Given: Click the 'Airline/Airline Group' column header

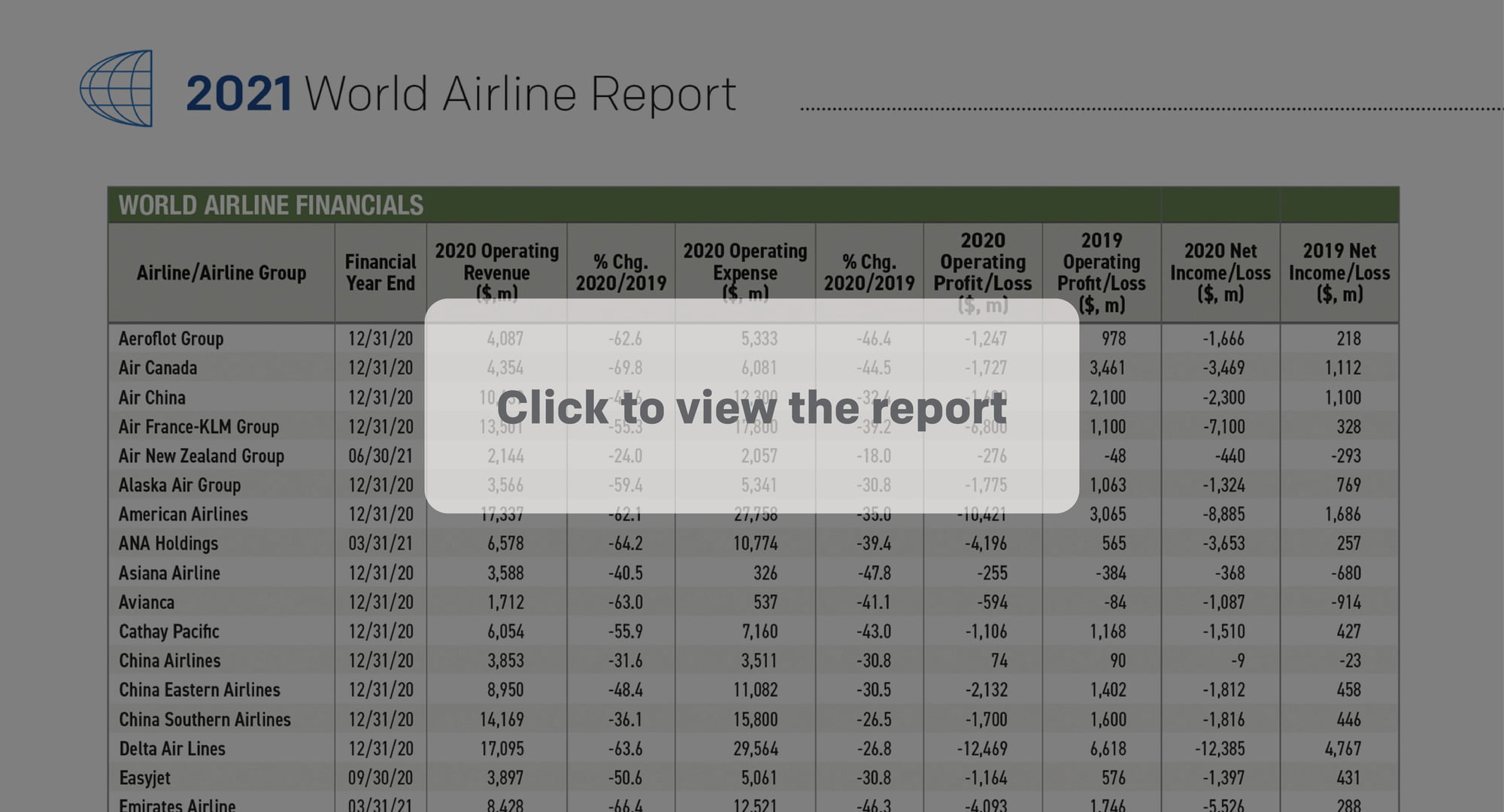Looking at the screenshot, I should (x=221, y=272).
